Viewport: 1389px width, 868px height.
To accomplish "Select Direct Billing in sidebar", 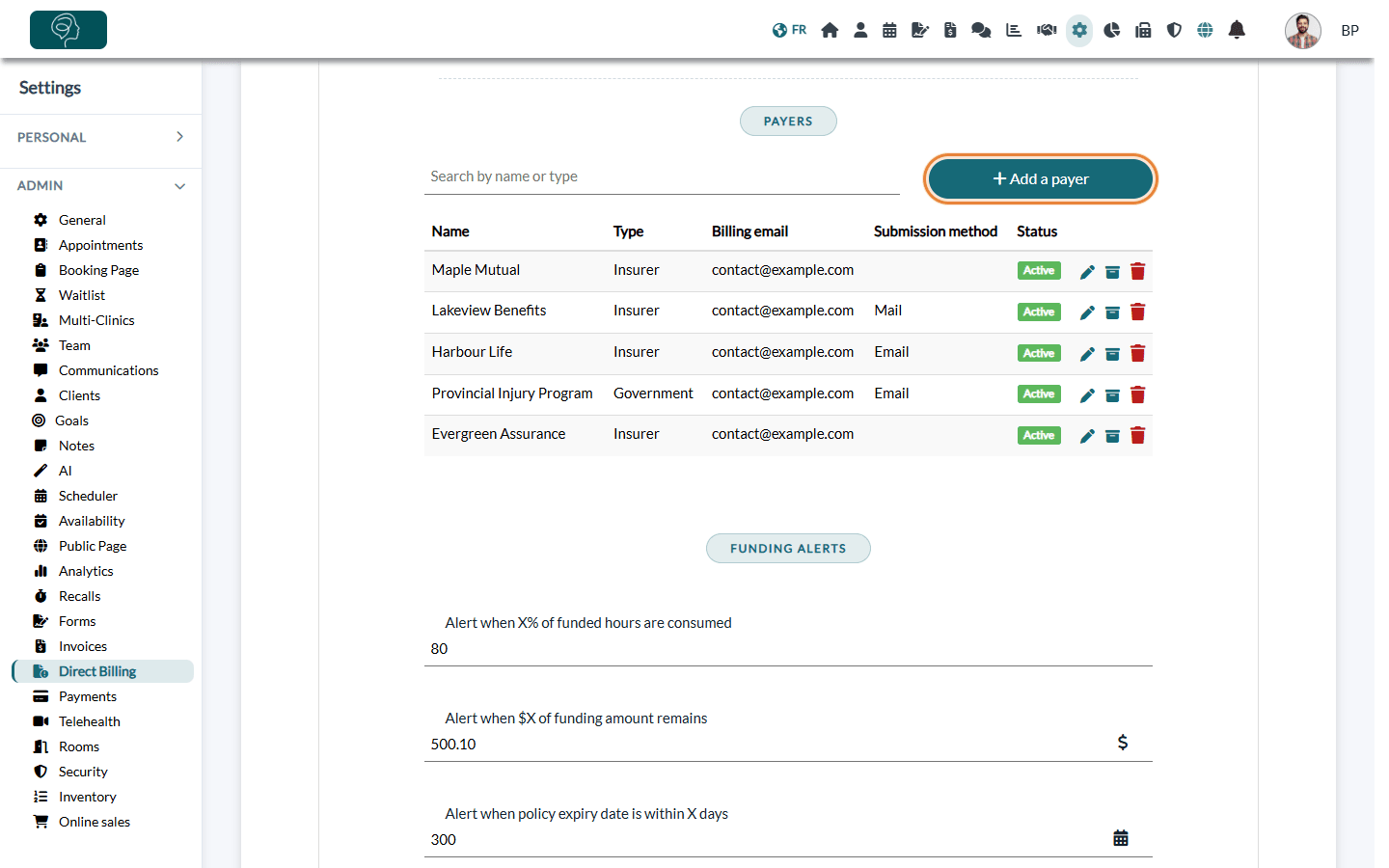I will point(102,671).
